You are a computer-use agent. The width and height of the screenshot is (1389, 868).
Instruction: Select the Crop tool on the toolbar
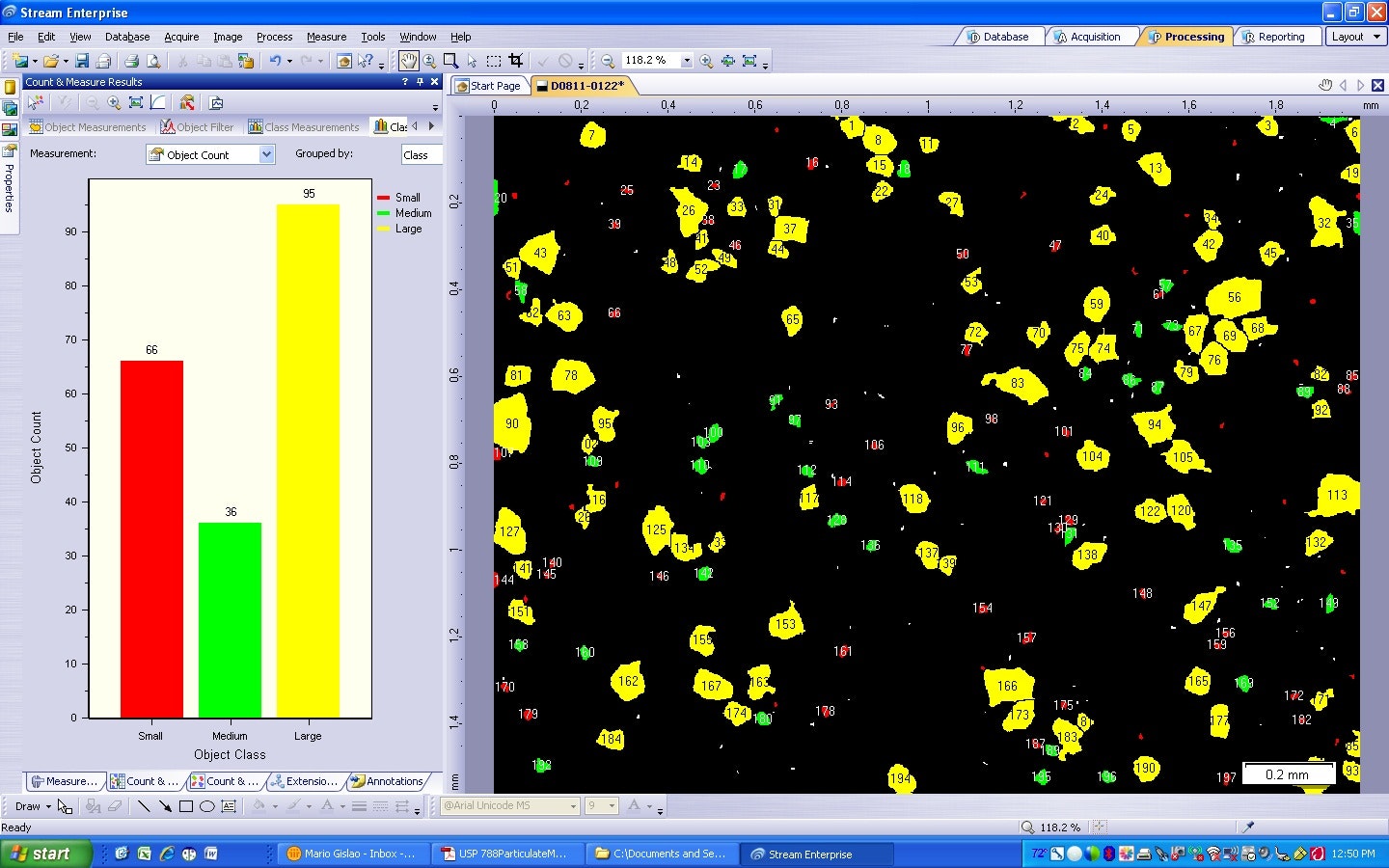516,60
